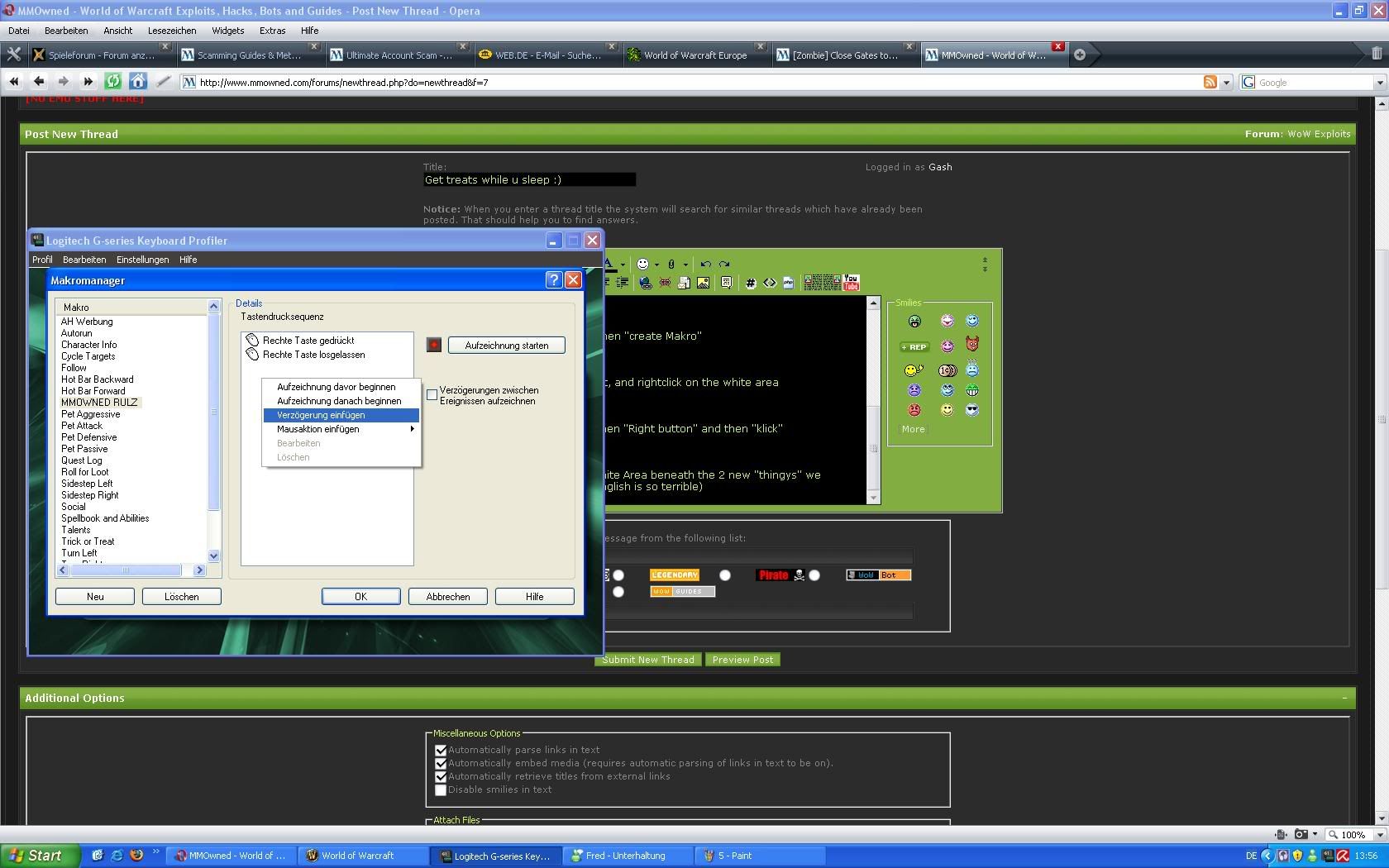Click OK in Makromanager
Image resolution: width=1389 pixels, height=868 pixels.
[x=361, y=596]
